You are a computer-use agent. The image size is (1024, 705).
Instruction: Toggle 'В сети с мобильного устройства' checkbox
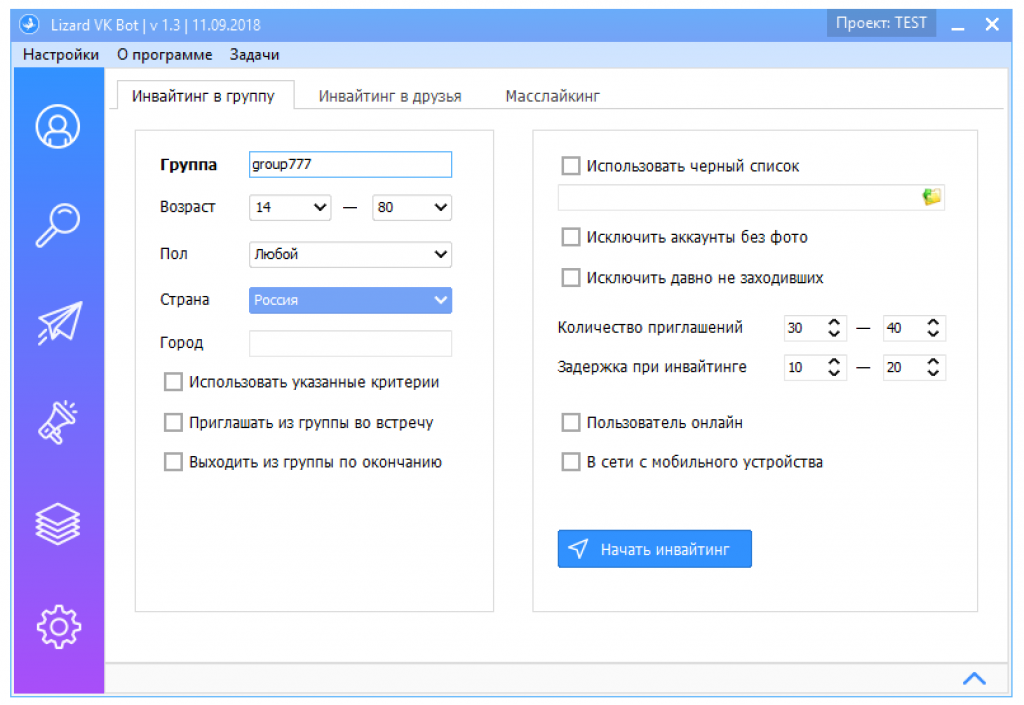point(571,462)
